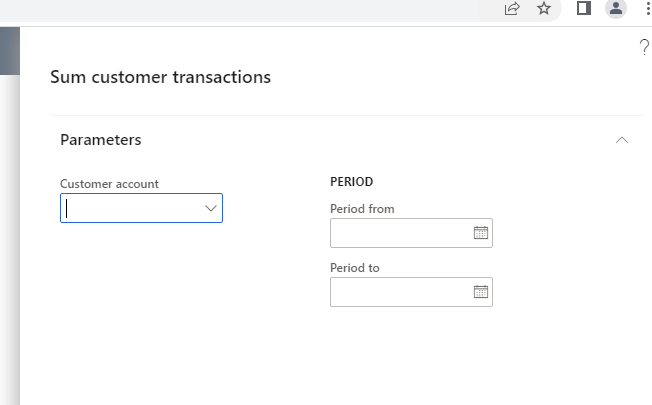Open the browser three-dot menu
Image resolution: width=652 pixels, height=405 pixels.
[x=648, y=8]
